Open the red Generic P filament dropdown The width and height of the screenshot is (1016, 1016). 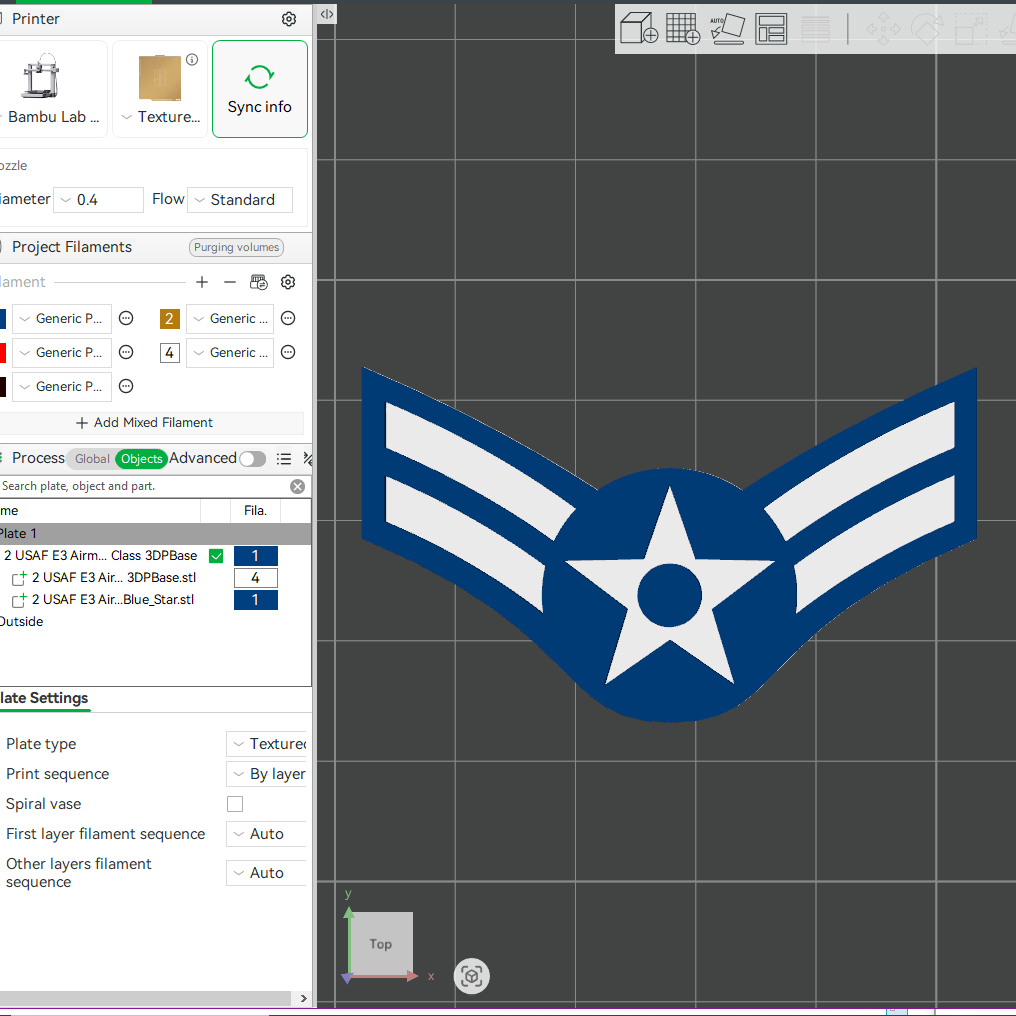click(62, 352)
